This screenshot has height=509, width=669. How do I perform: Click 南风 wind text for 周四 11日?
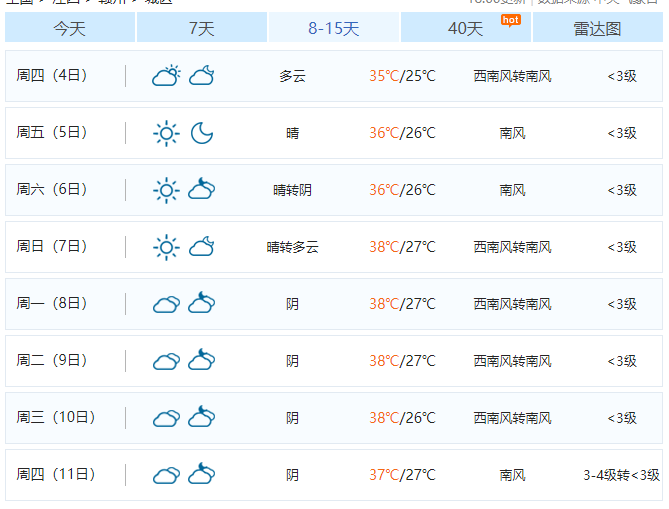512,475
